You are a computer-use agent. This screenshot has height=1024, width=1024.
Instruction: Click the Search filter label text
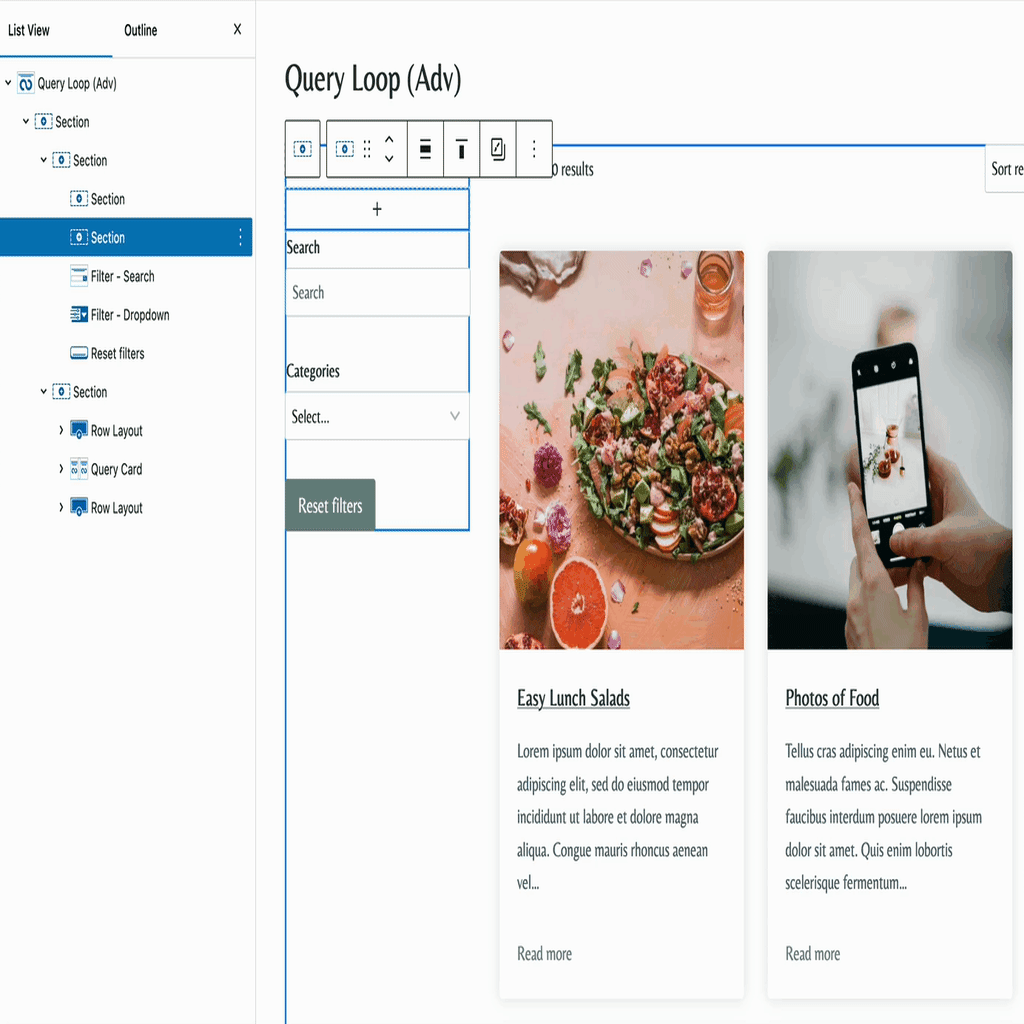303,248
